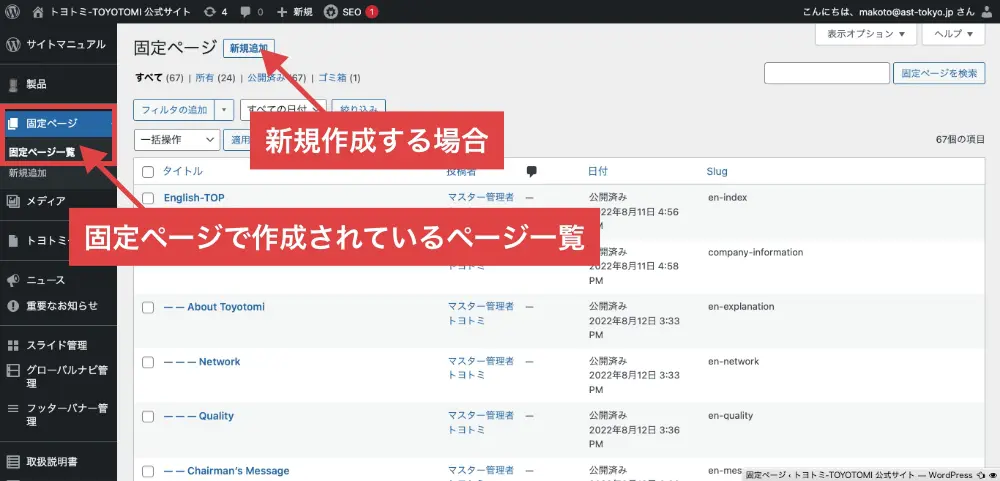The image size is (1000, 481).
Task: Click the 絞り込み button
Action: tap(358, 110)
